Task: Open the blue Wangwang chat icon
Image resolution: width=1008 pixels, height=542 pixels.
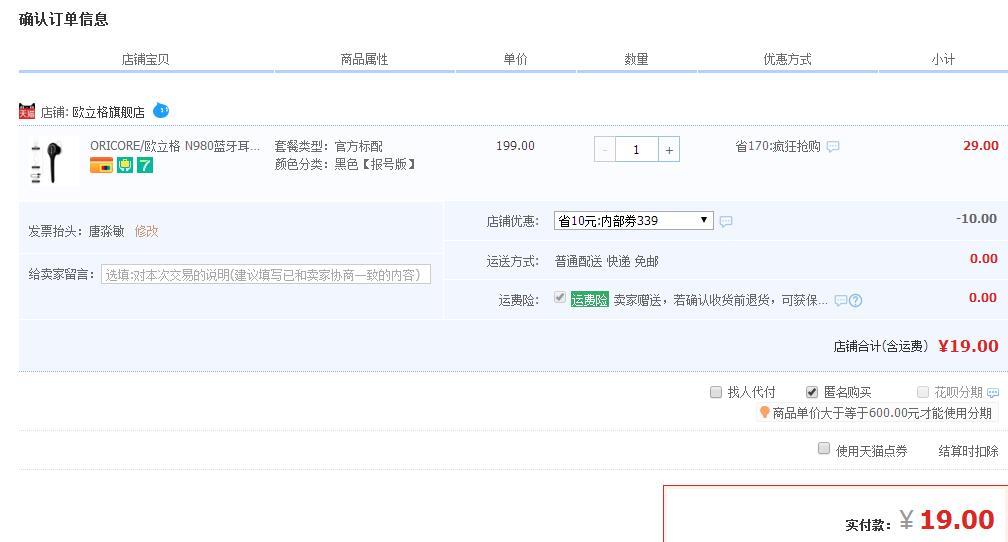Action: click(161, 111)
